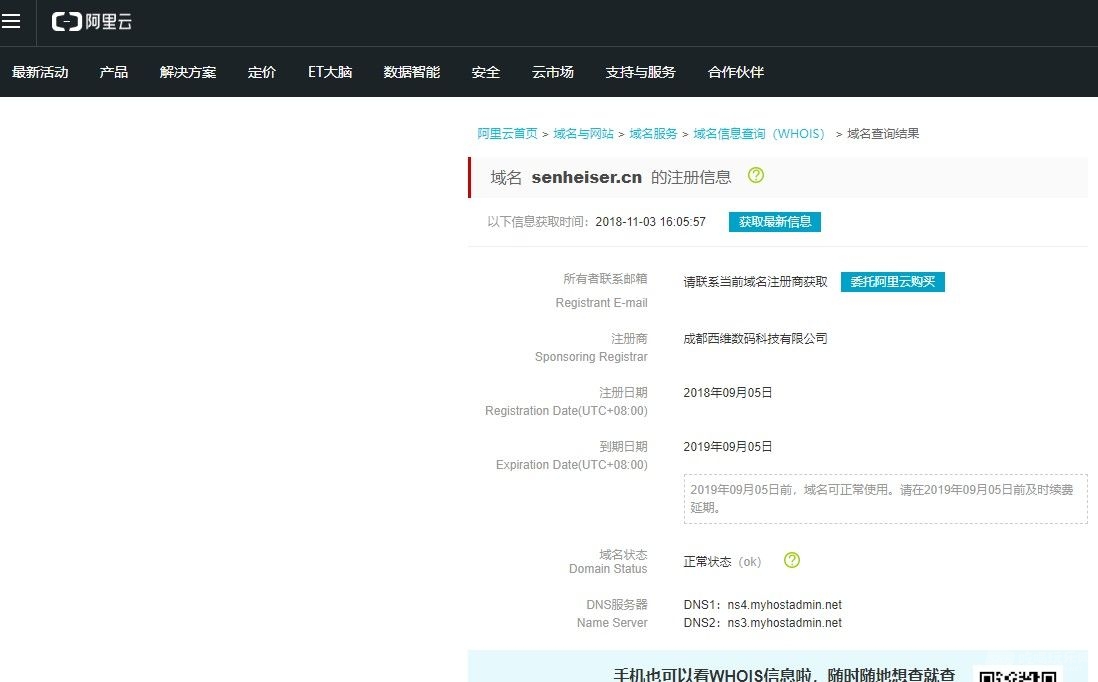The width and height of the screenshot is (1098, 682).
Task: Click the 域名查询结果 breadcrumb text
Action: point(882,134)
